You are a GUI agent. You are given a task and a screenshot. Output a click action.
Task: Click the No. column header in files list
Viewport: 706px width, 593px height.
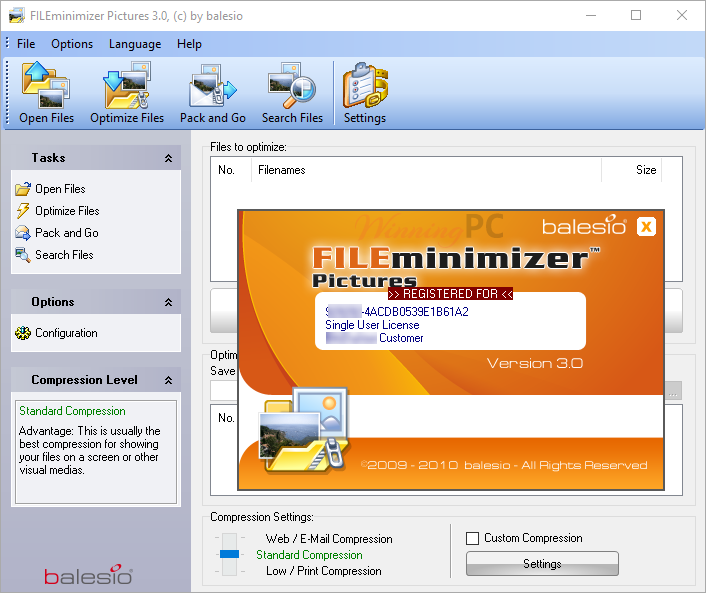pos(231,170)
